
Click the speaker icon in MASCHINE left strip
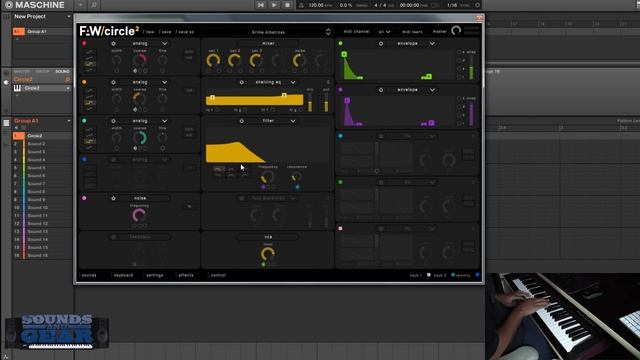tap(6, 82)
